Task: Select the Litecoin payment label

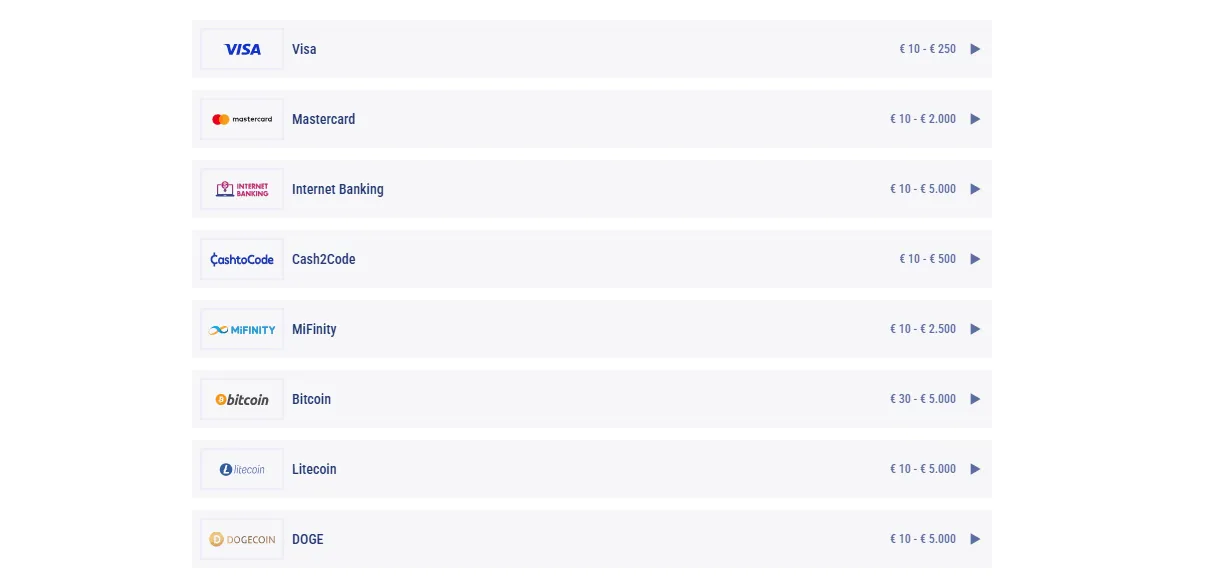Action: pyautogui.click(x=314, y=469)
